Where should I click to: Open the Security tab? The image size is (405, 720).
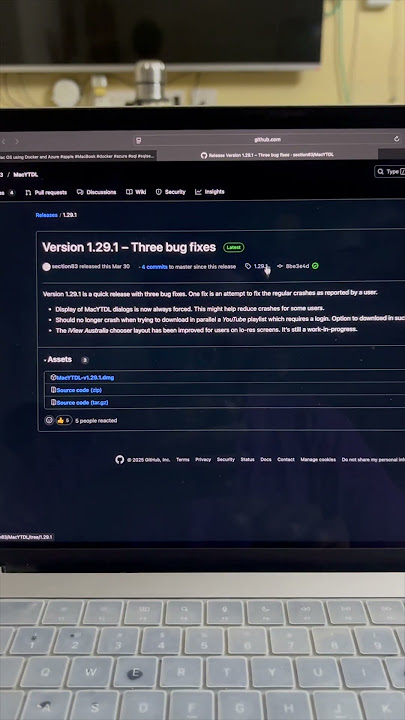click(x=170, y=192)
